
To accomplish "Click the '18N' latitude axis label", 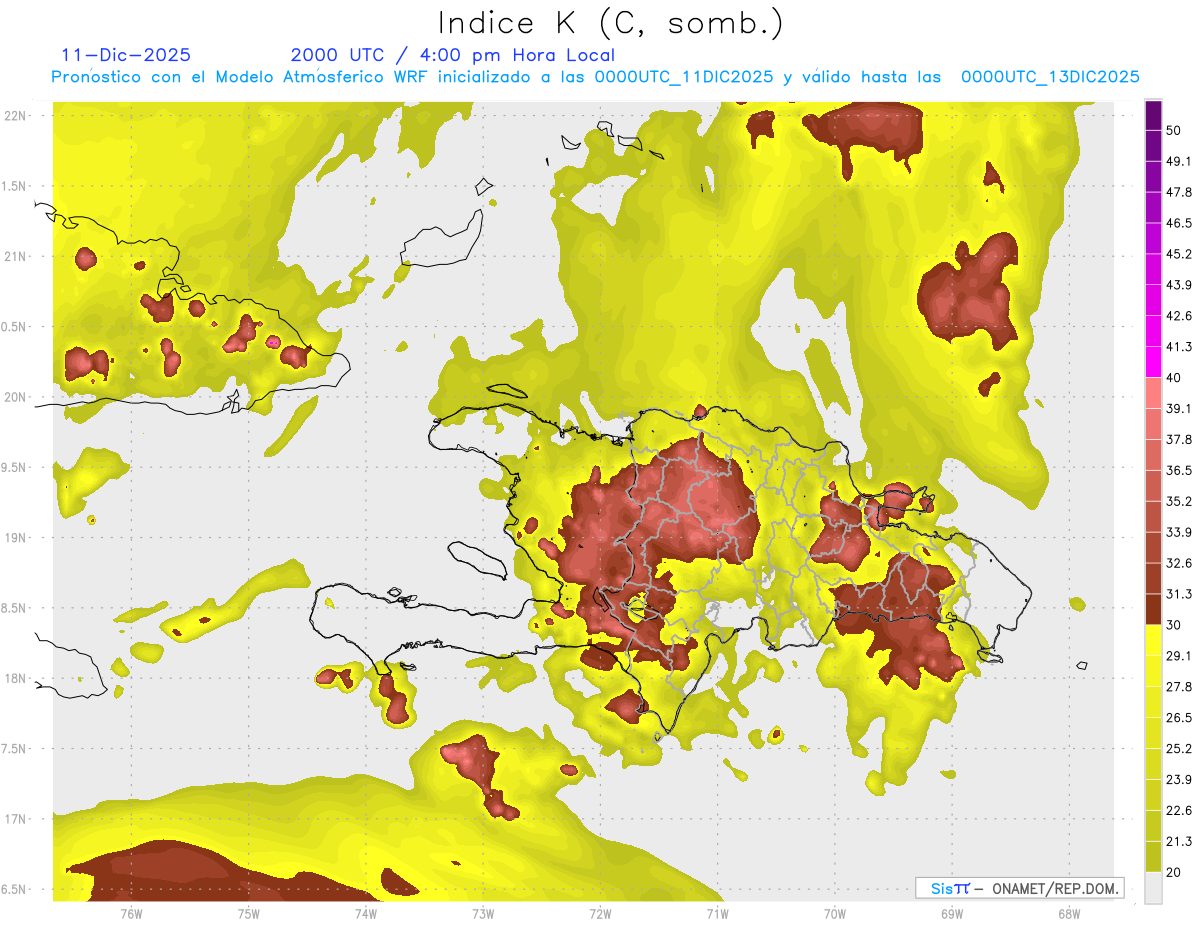I will [14, 679].
